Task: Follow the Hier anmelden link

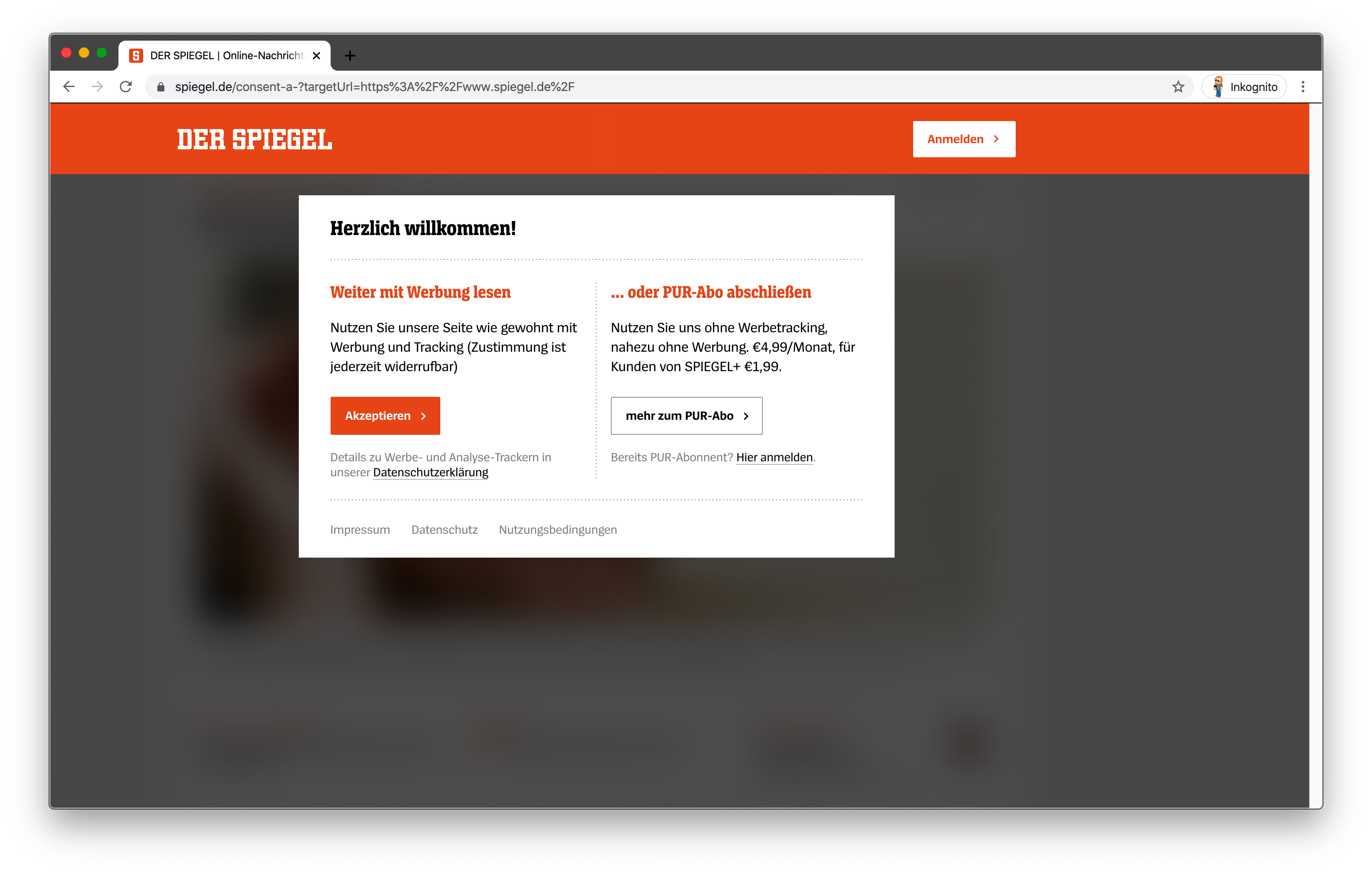Action: (x=774, y=457)
